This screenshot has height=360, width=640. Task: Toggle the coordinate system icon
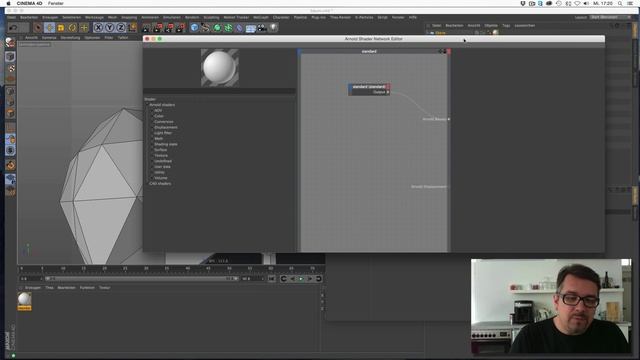(132, 28)
